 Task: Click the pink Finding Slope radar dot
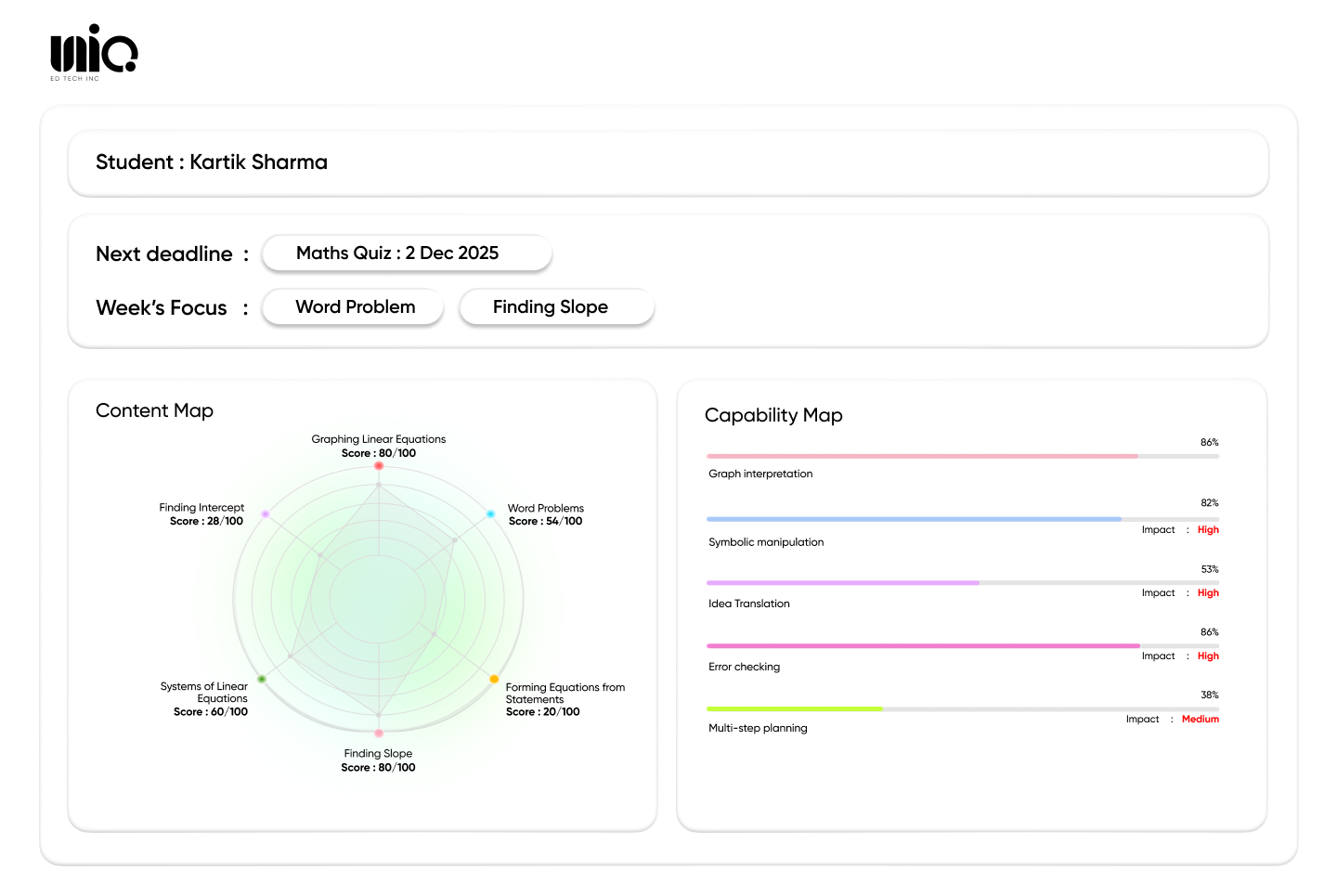click(379, 734)
